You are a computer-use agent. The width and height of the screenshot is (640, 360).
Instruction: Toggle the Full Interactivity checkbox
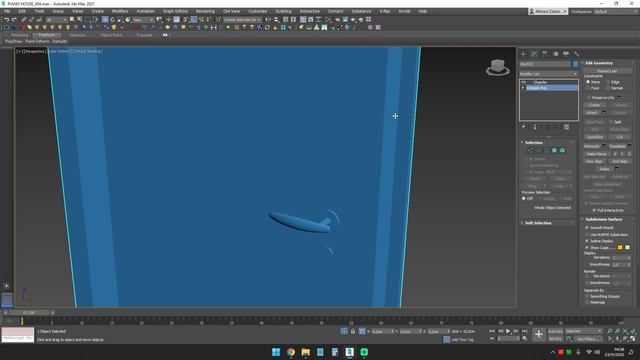[x=594, y=210]
